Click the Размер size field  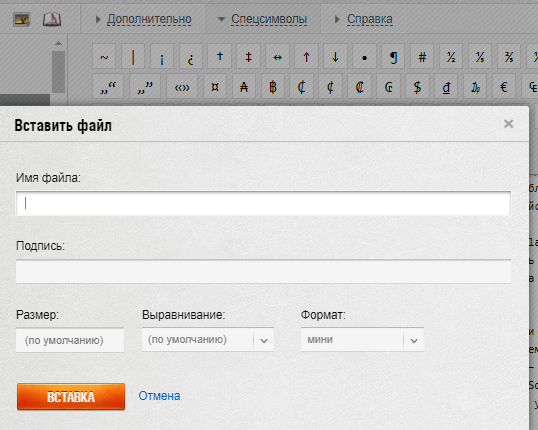point(70,340)
